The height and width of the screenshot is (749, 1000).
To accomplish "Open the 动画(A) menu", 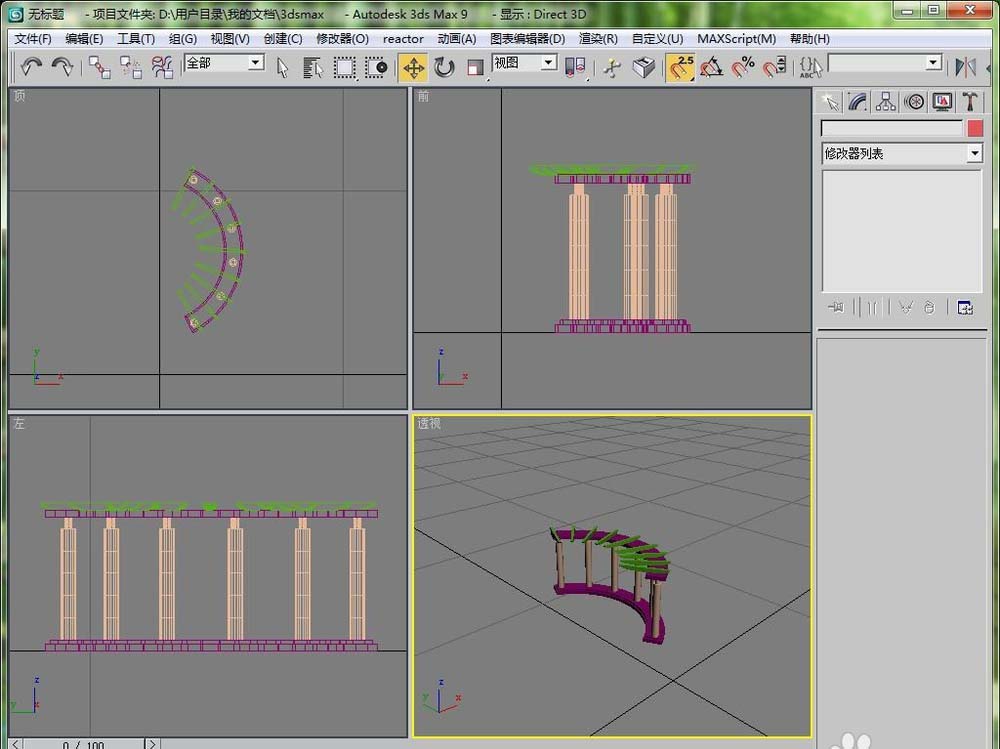I will pyautogui.click(x=457, y=39).
